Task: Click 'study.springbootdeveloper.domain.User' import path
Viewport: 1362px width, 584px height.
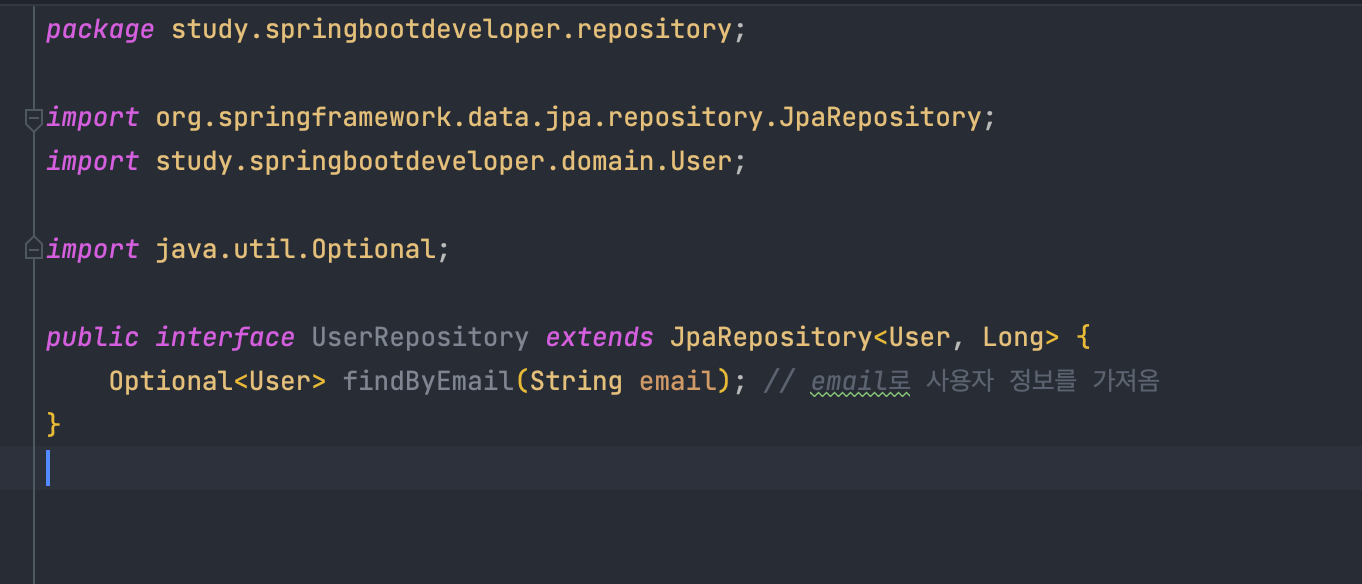Action: coord(444,161)
